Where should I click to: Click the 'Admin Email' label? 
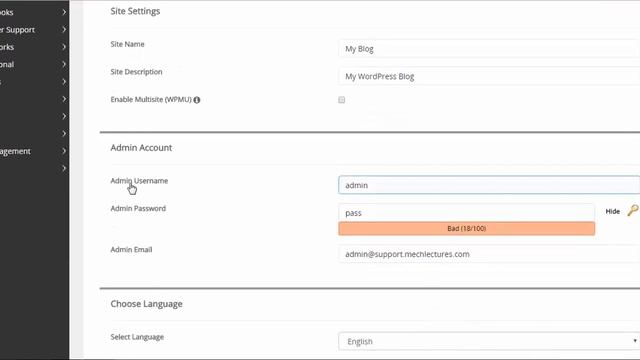coord(131,250)
